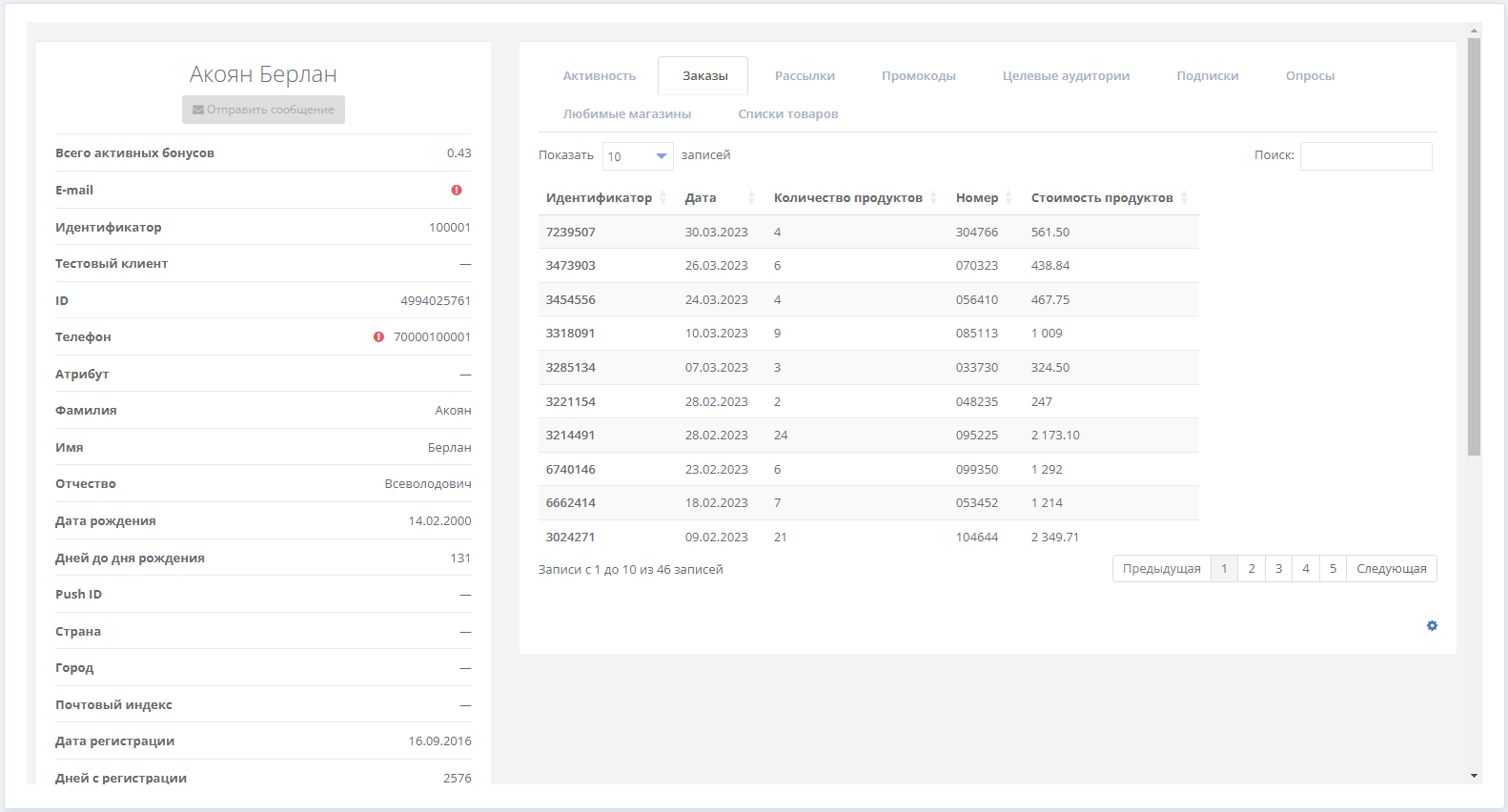Click order identifier 3473903
The height and width of the screenshot is (812, 1508).
(x=570, y=266)
